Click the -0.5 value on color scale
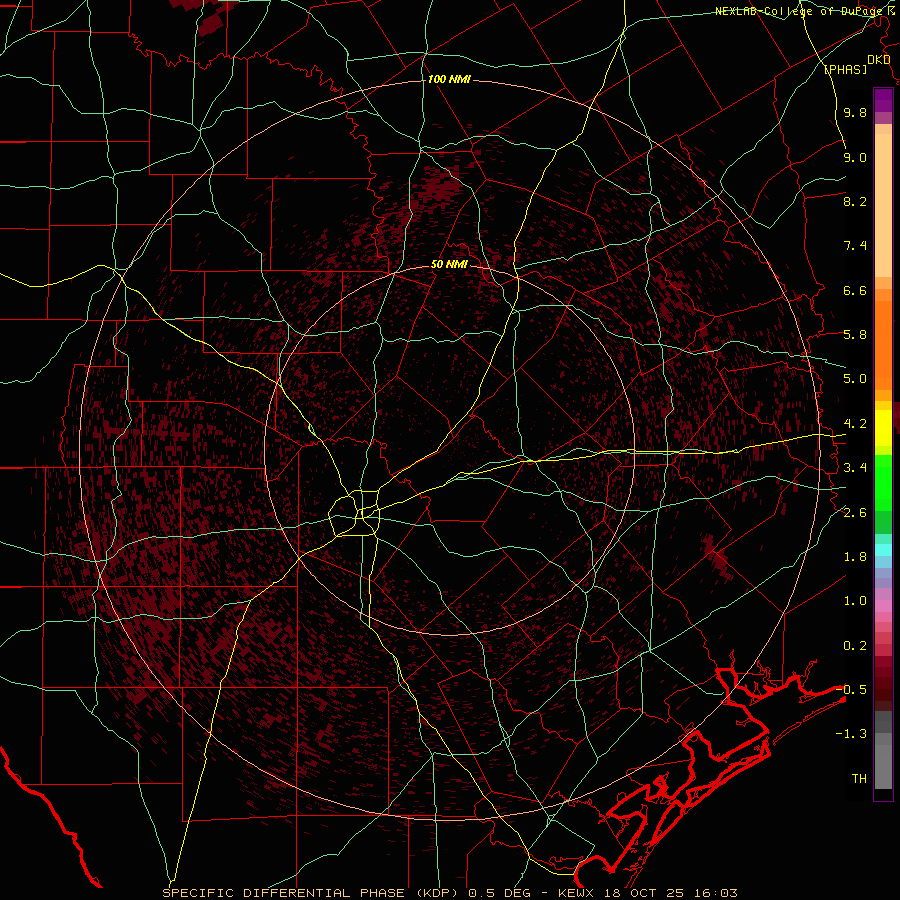The image size is (900, 900). (x=851, y=689)
